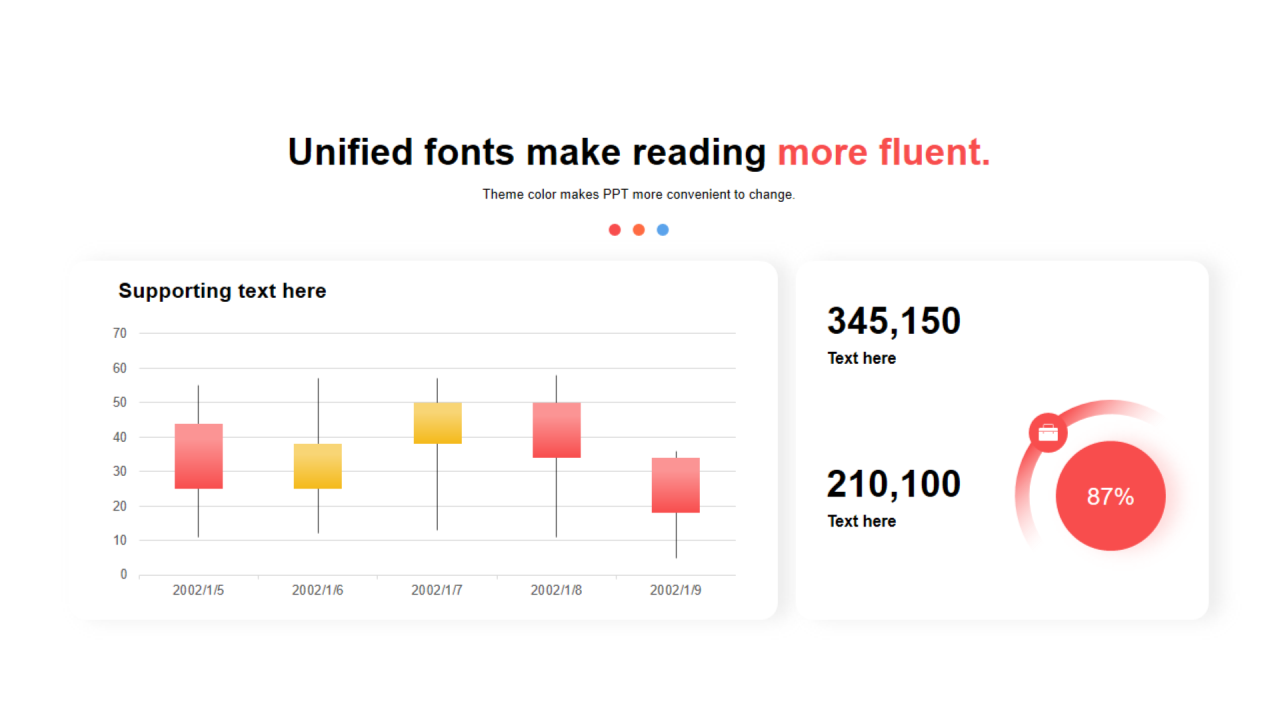Select the yellow candlestick for 2002/1/6
Image resolution: width=1280 pixels, height=720 pixels.
tap(318, 466)
